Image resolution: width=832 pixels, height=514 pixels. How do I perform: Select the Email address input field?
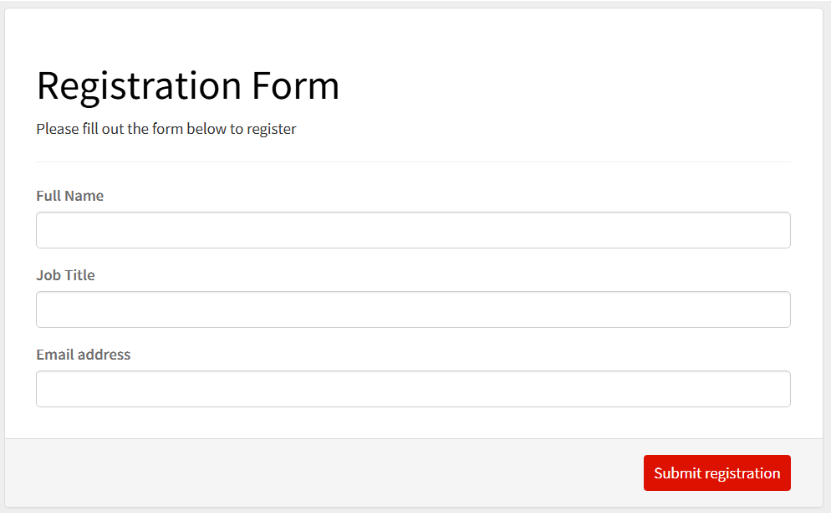click(x=413, y=389)
